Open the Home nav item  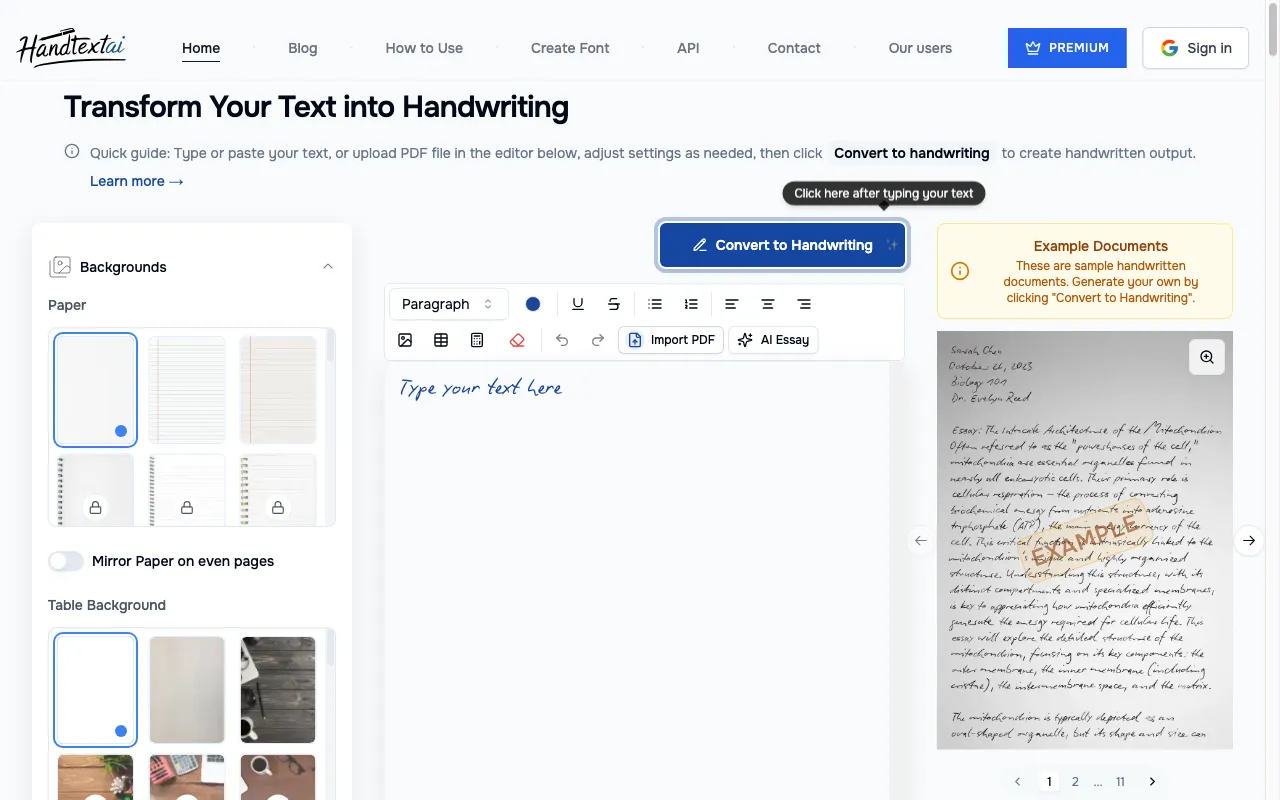pyautogui.click(x=201, y=48)
